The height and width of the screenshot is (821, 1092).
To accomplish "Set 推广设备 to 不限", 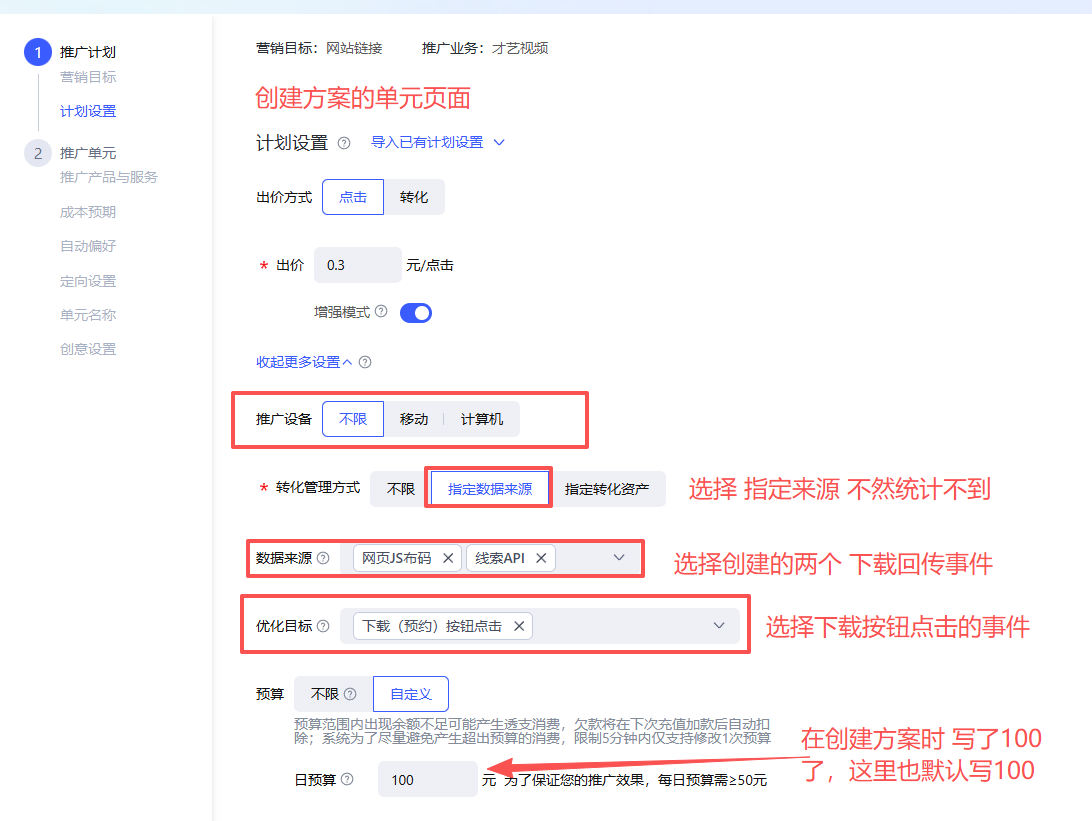I will coord(353,419).
